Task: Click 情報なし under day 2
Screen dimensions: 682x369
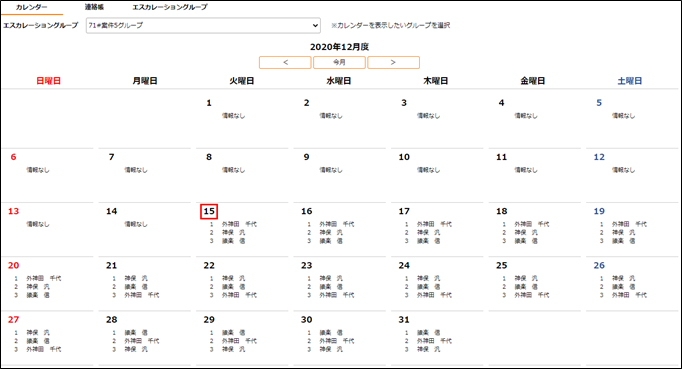Action: (x=331, y=116)
